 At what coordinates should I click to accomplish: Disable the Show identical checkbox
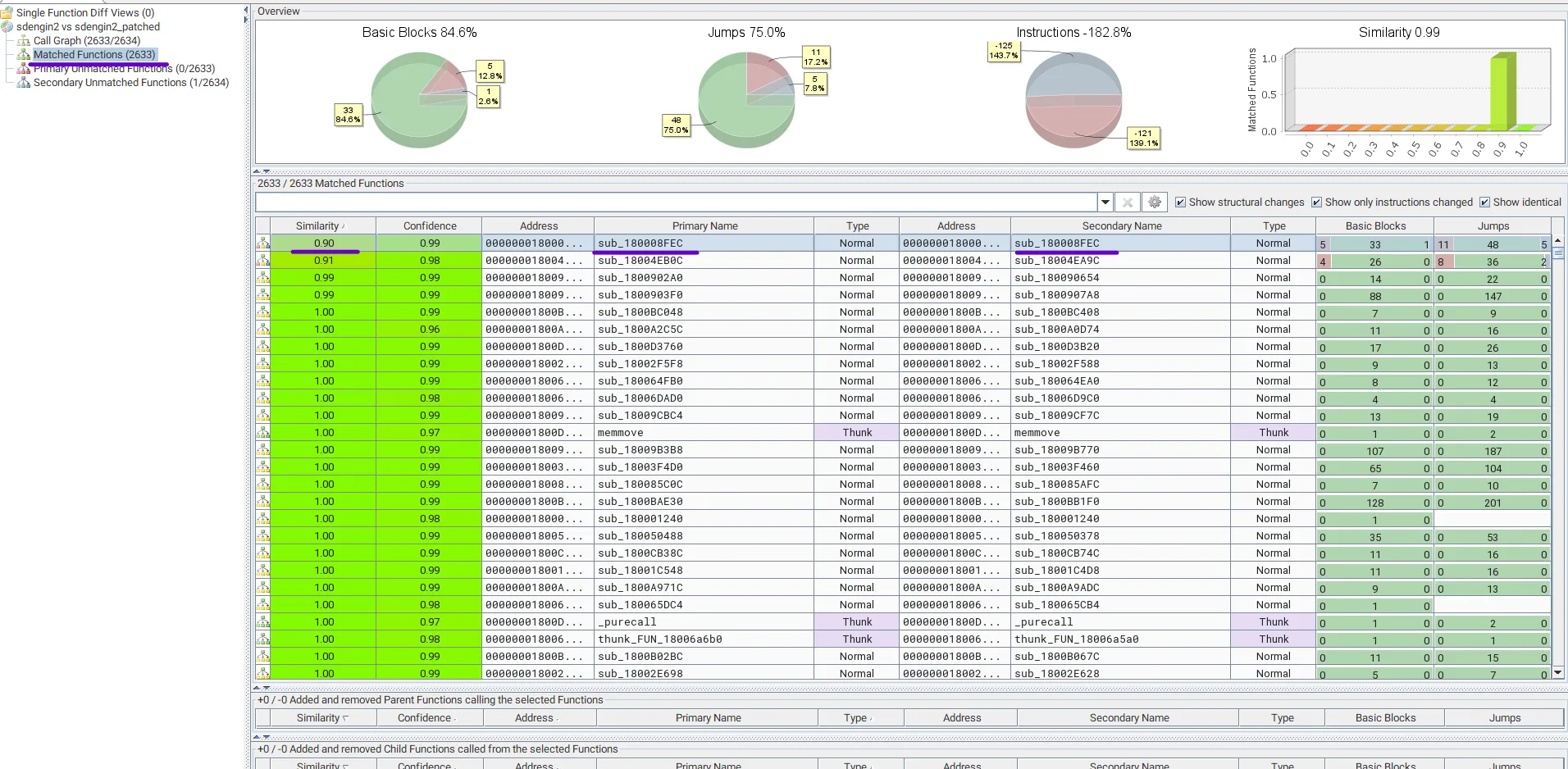pos(1484,202)
